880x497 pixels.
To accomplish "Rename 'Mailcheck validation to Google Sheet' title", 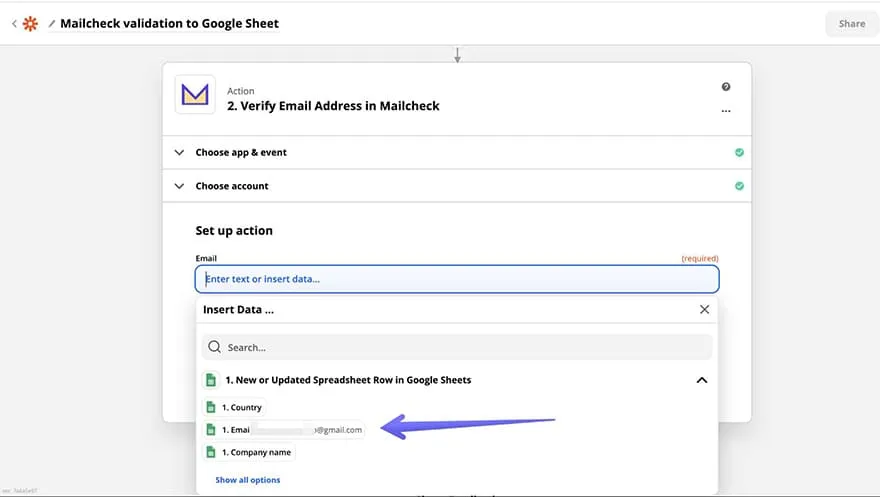I will pyautogui.click(x=169, y=24).
